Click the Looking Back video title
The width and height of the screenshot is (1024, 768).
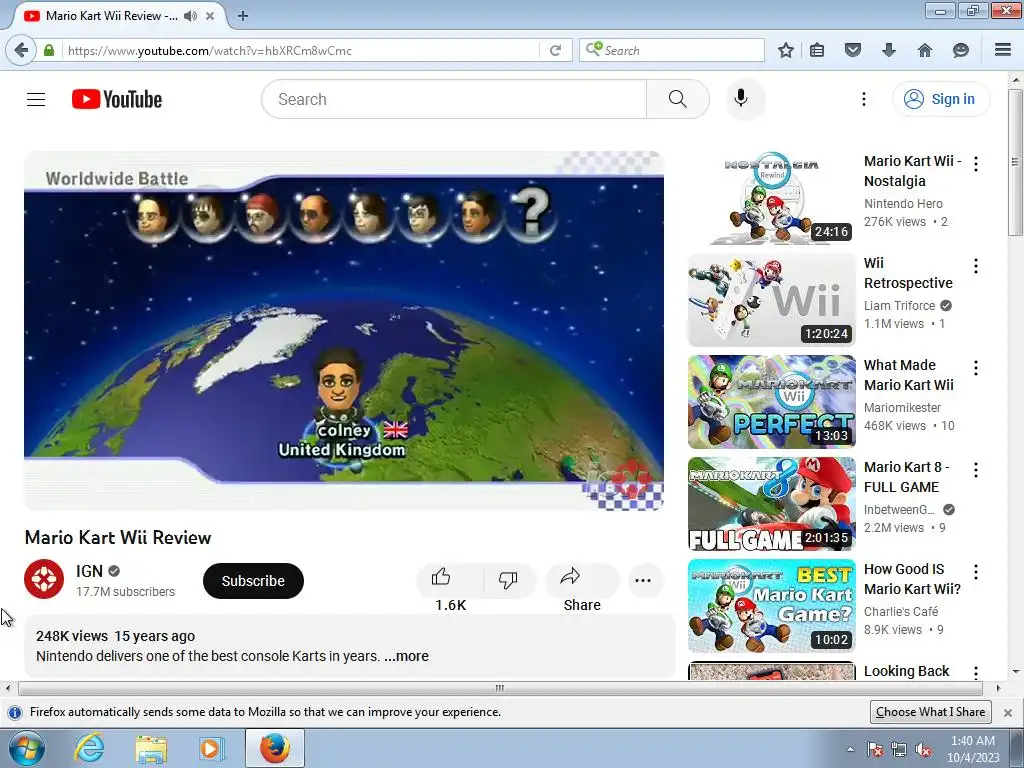click(906, 671)
